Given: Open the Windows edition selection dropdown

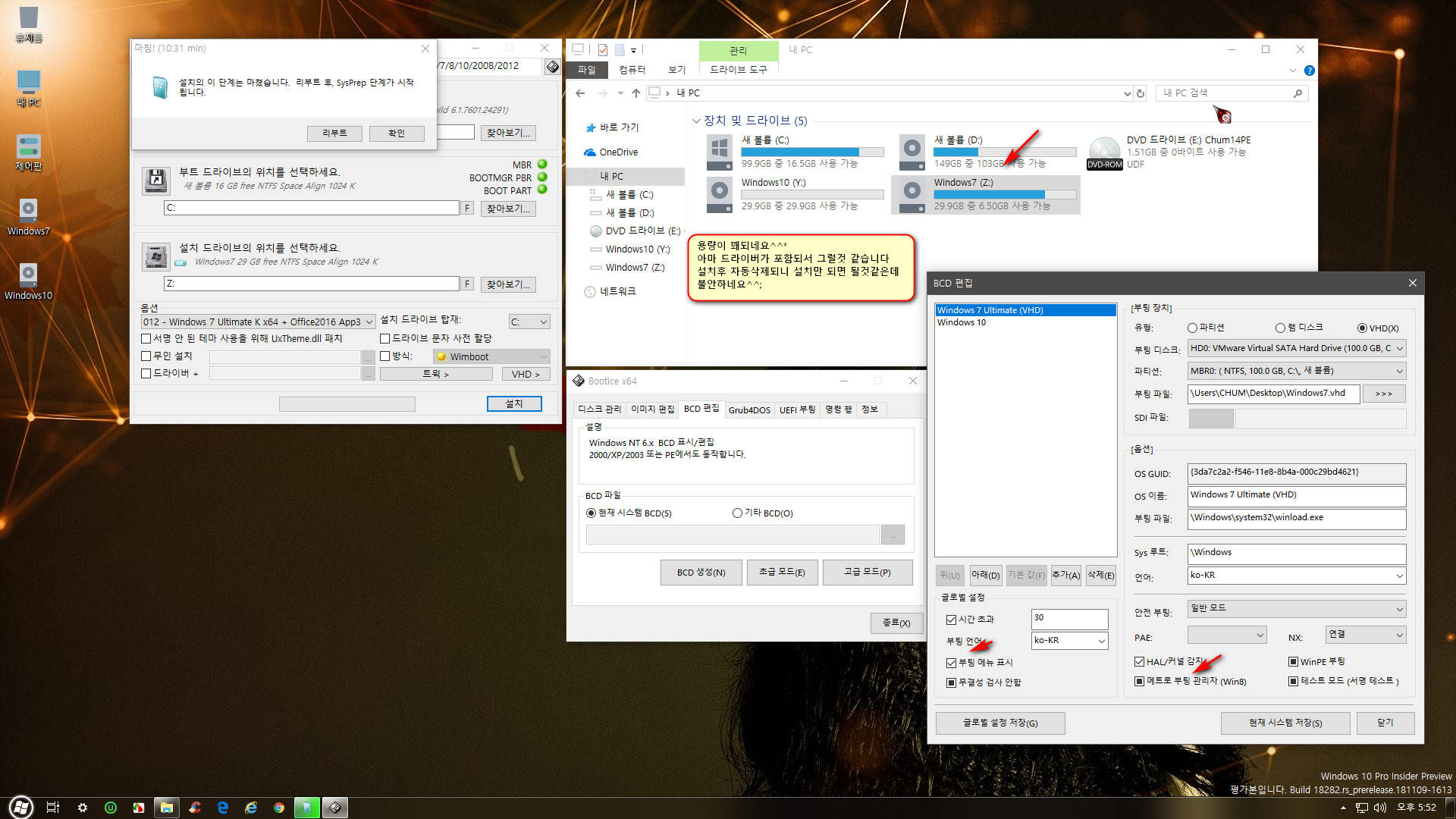Looking at the screenshot, I should (258, 322).
